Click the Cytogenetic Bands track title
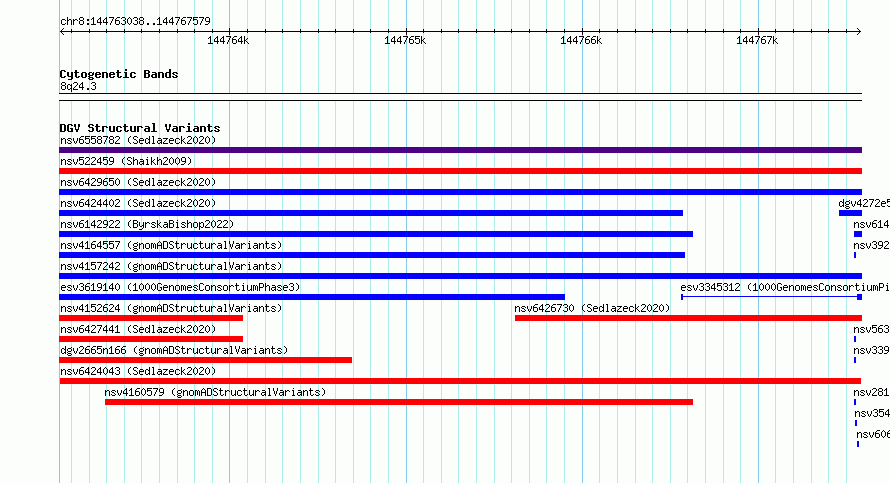This screenshot has height=483, width=890. (x=119, y=74)
